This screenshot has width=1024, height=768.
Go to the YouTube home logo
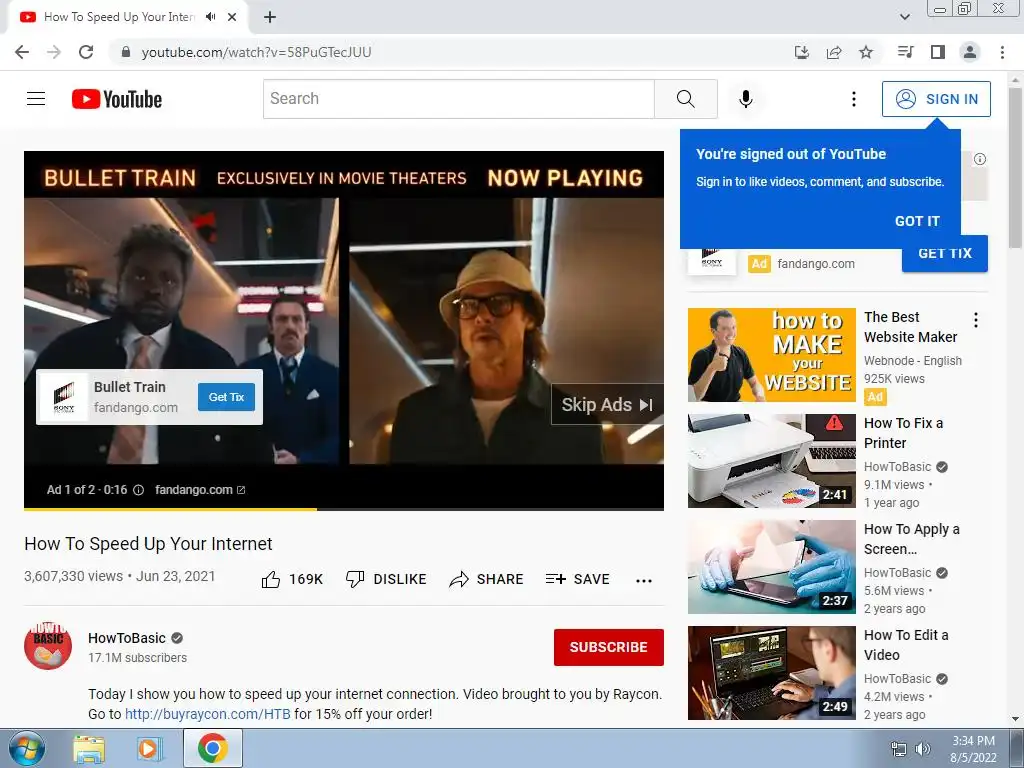pos(117,99)
